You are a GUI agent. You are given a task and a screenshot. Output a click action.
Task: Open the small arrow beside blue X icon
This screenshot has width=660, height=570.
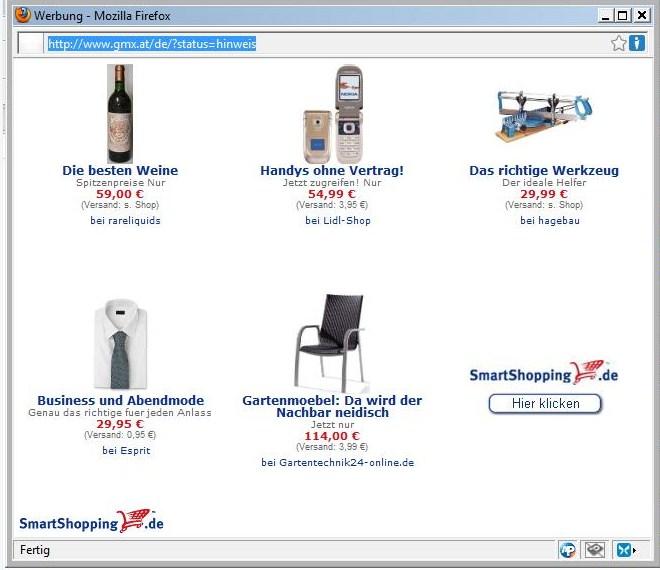click(x=634, y=550)
